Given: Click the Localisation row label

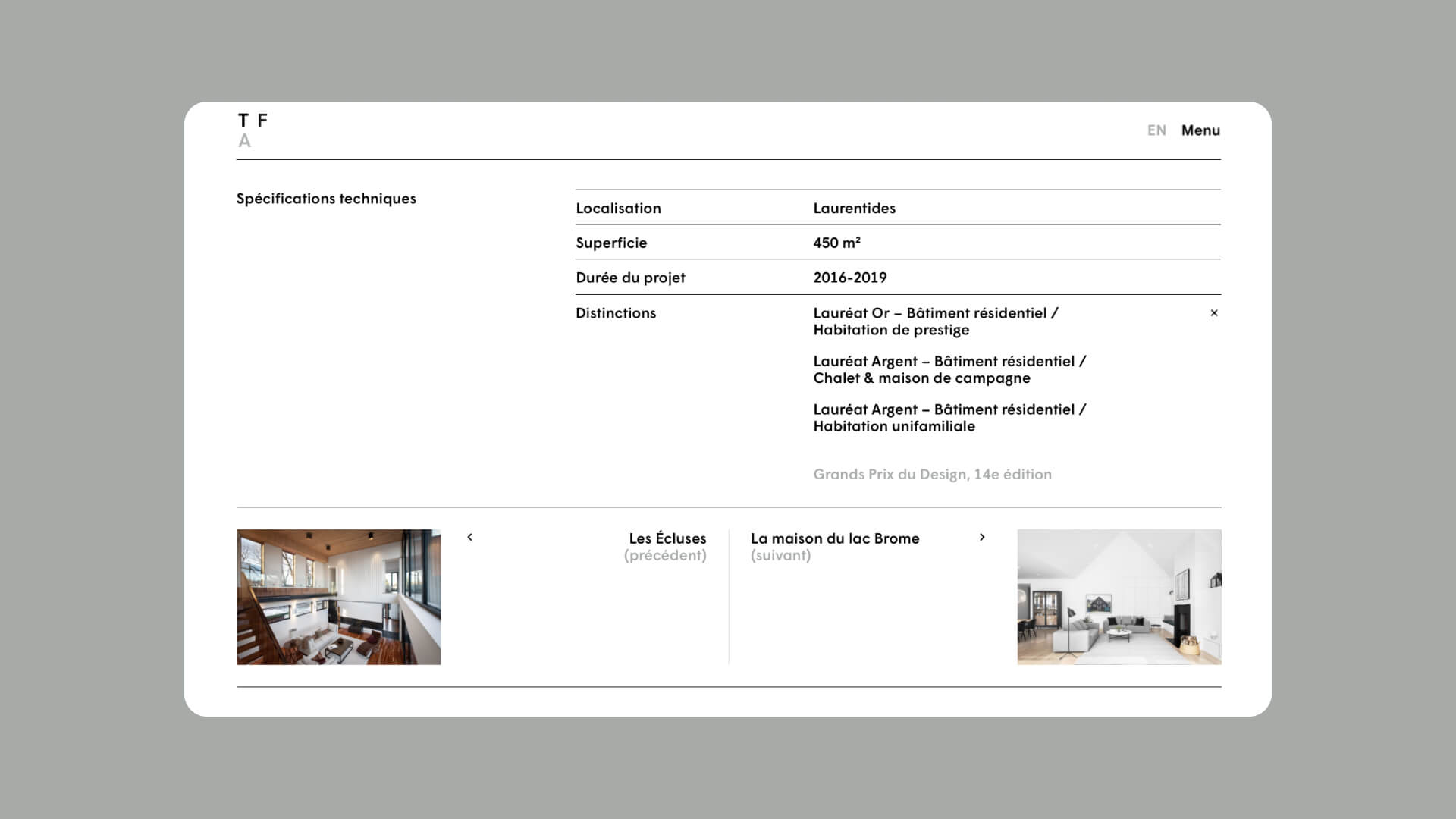Looking at the screenshot, I should click(618, 208).
